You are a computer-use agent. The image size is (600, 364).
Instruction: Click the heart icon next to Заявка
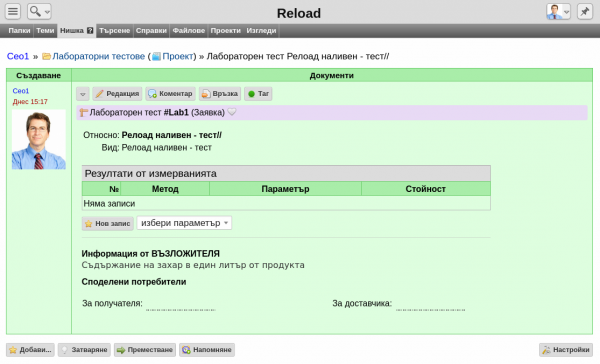(232, 112)
